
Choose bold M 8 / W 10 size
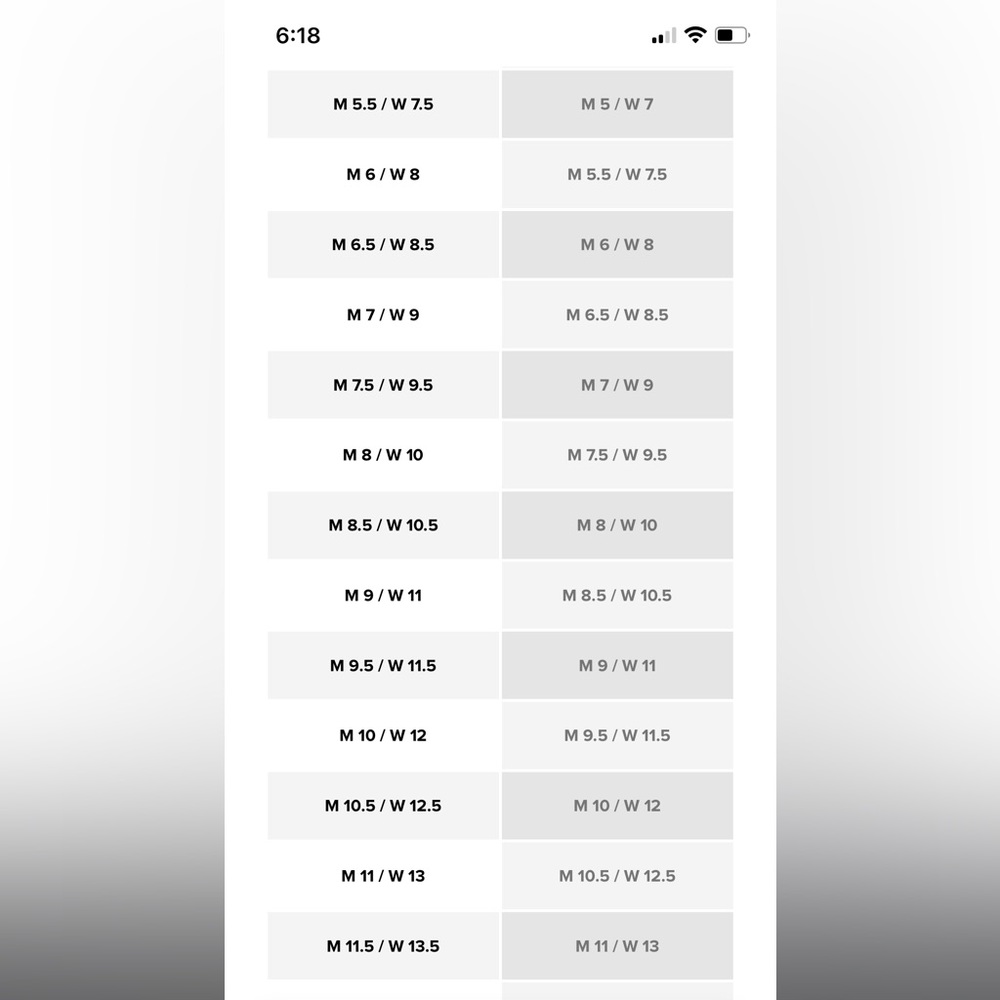(383, 455)
